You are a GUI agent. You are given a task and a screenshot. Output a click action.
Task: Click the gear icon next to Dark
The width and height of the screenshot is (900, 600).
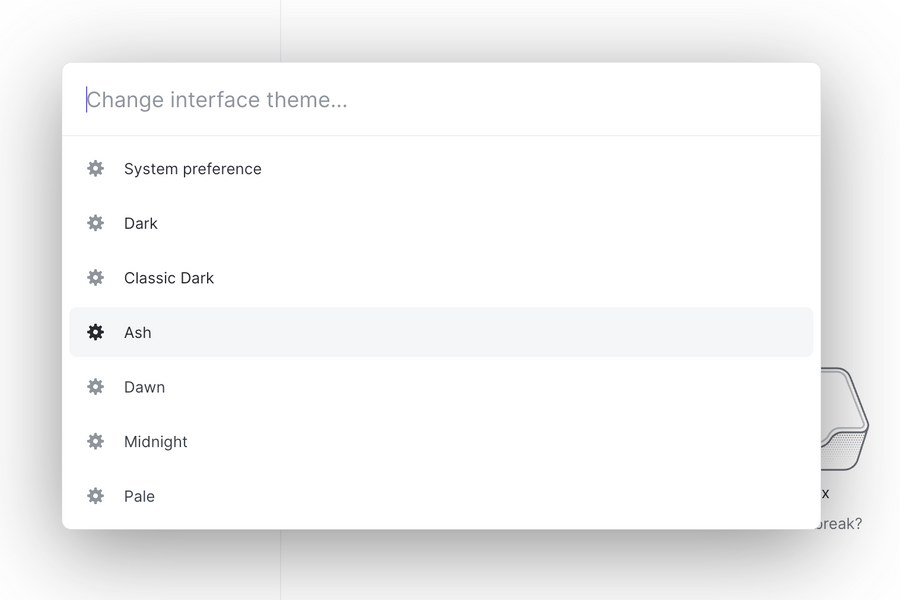95,223
